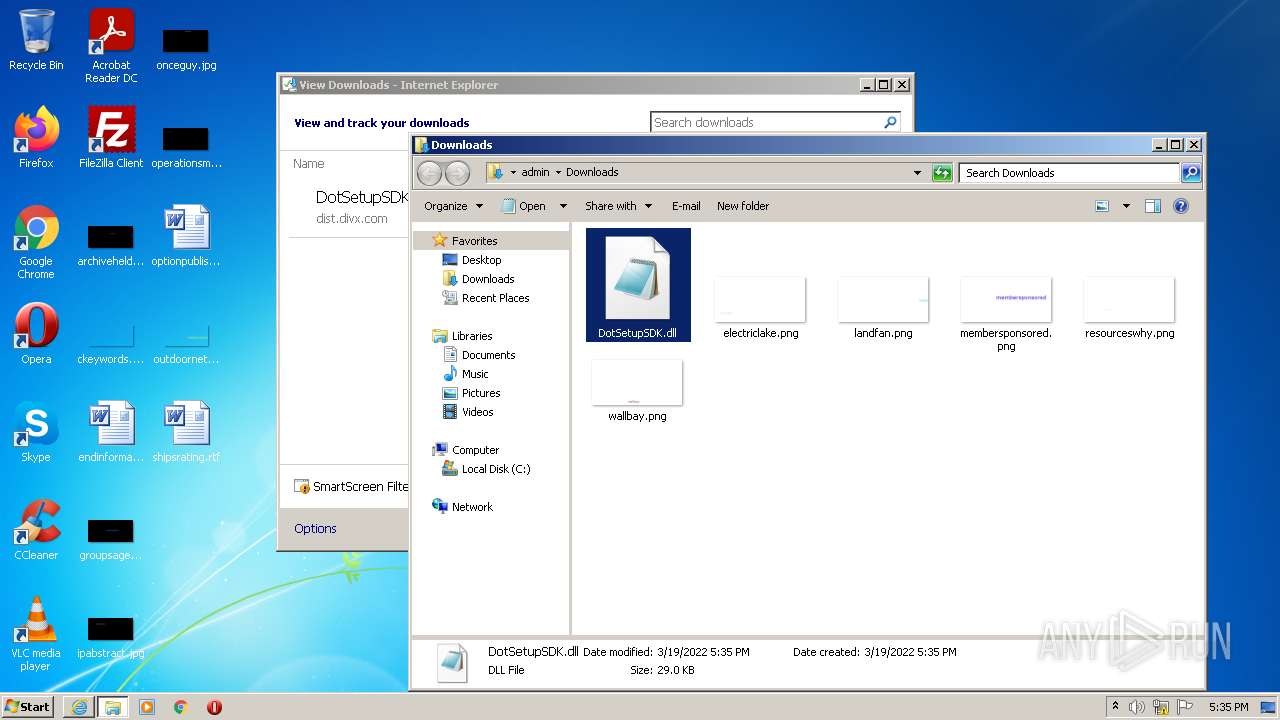Click the Chrome icon on the taskbar
This screenshot has height=720, width=1280.
pyautogui.click(x=181, y=707)
